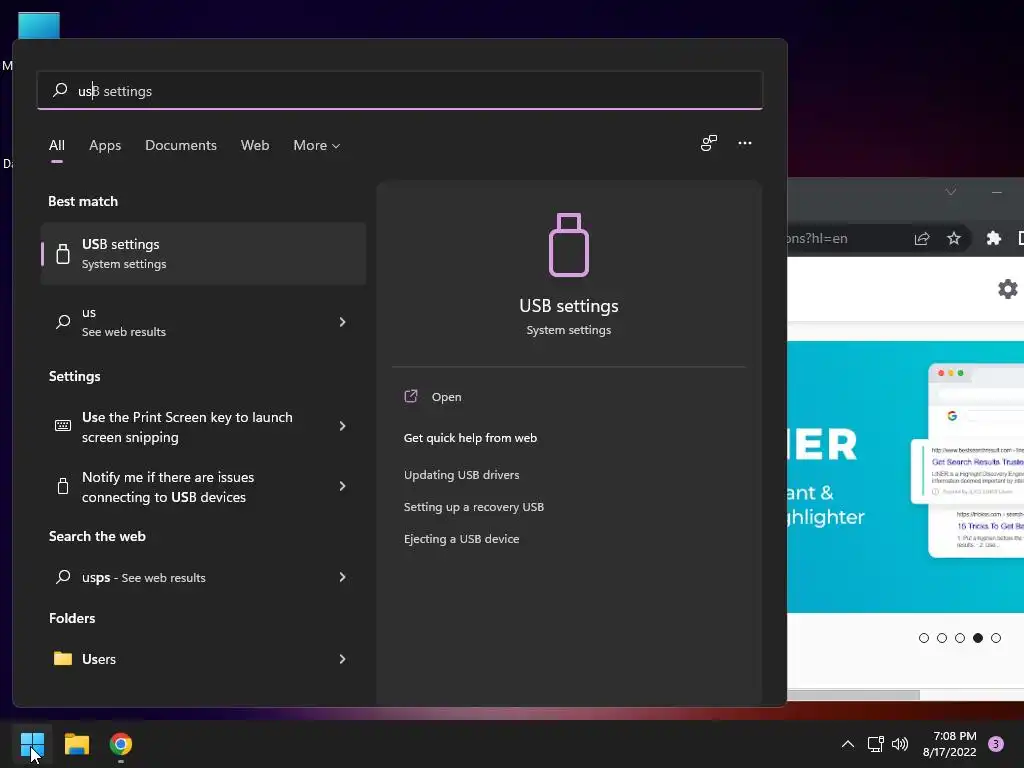This screenshot has width=1024, height=768.
Task: Click the magnifier icon beside 'us' result
Action: pyautogui.click(x=63, y=321)
